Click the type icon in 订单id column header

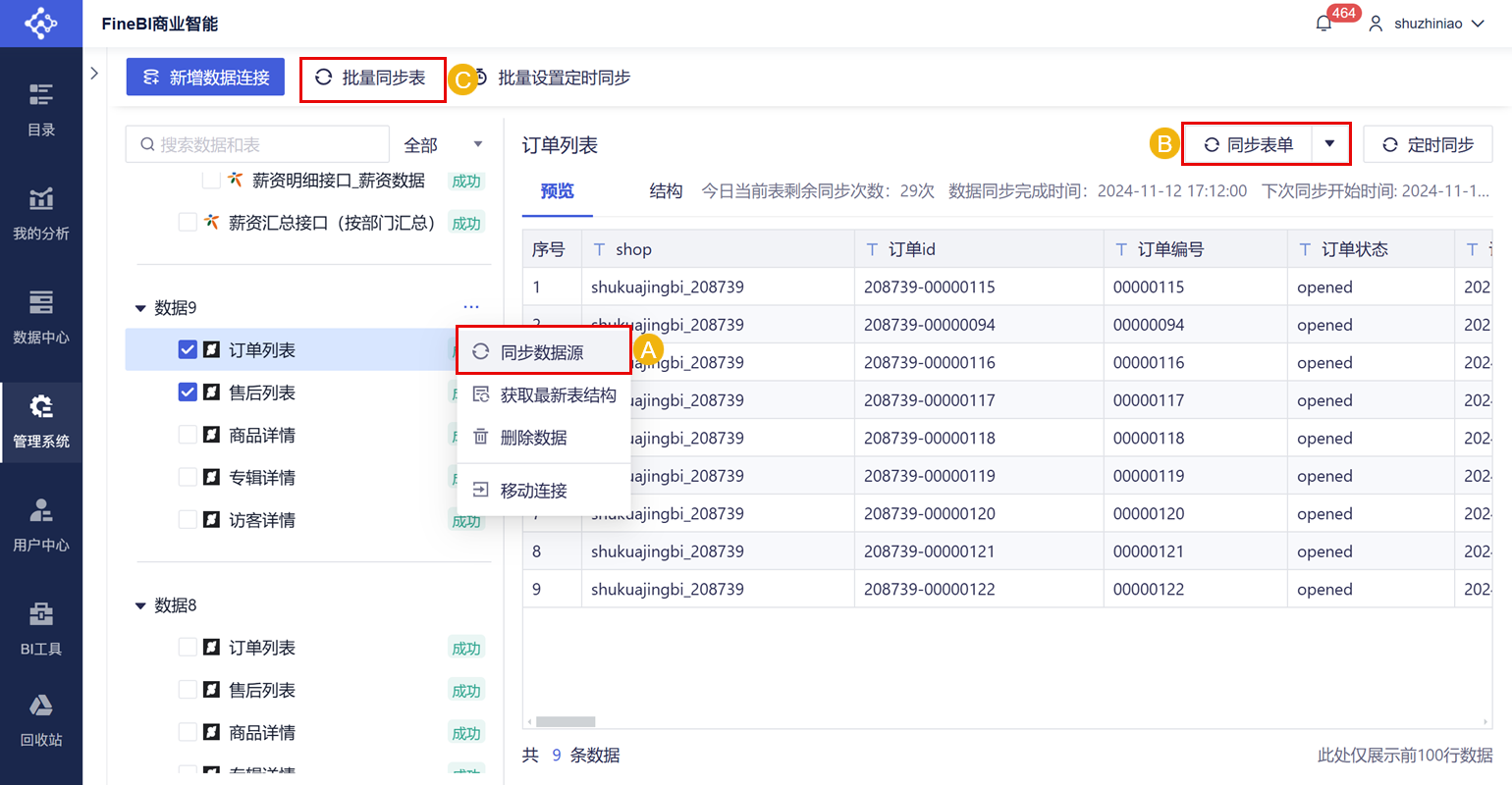(x=873, y=250)
